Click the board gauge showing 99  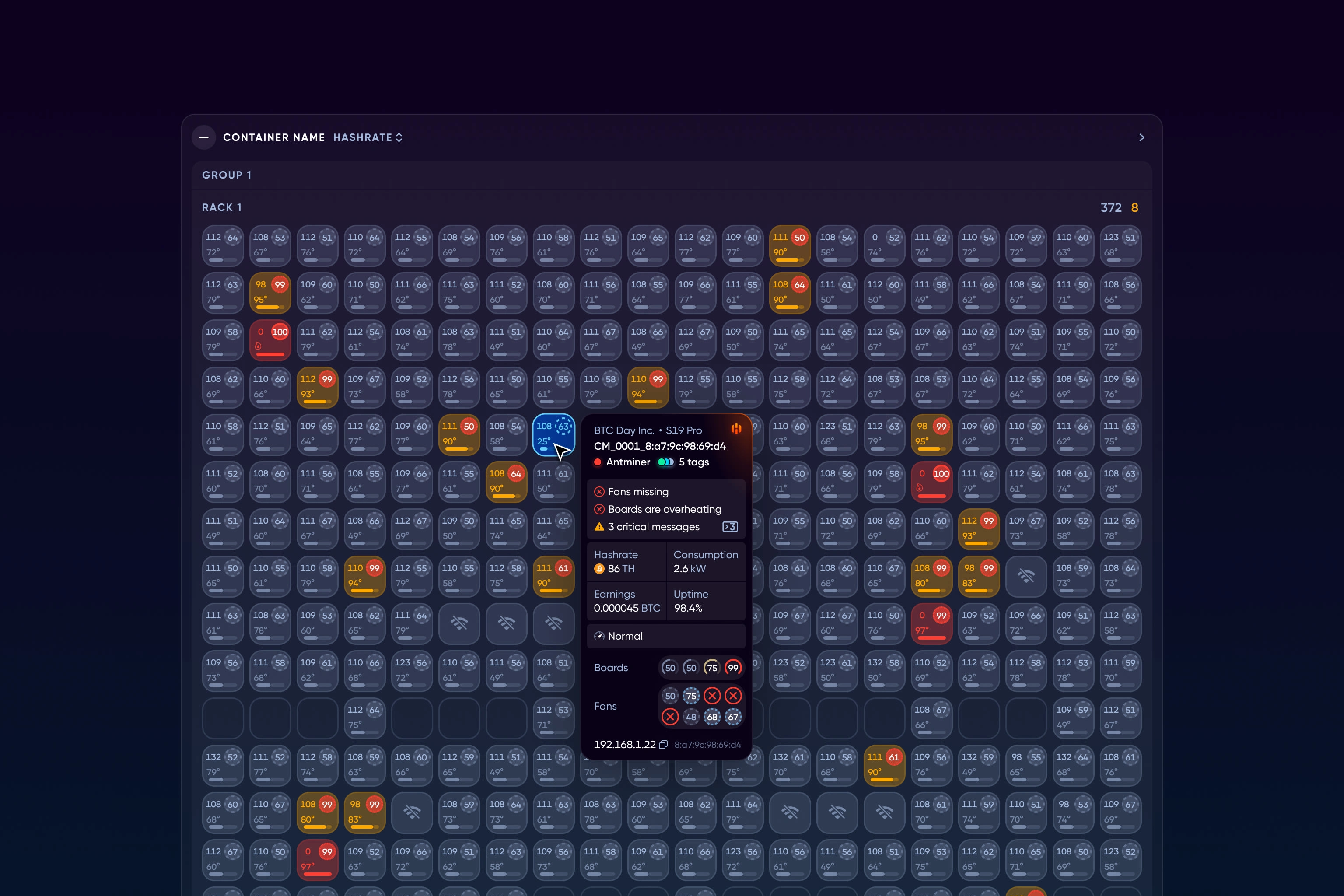tap(732, 668)
